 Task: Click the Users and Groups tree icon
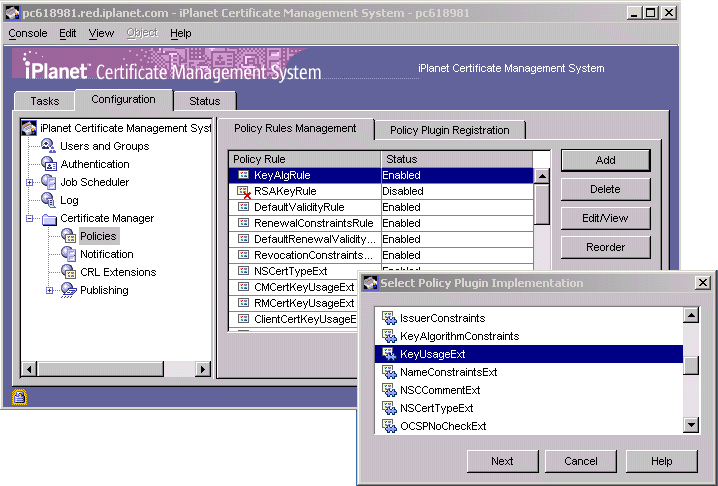point(48,146)
